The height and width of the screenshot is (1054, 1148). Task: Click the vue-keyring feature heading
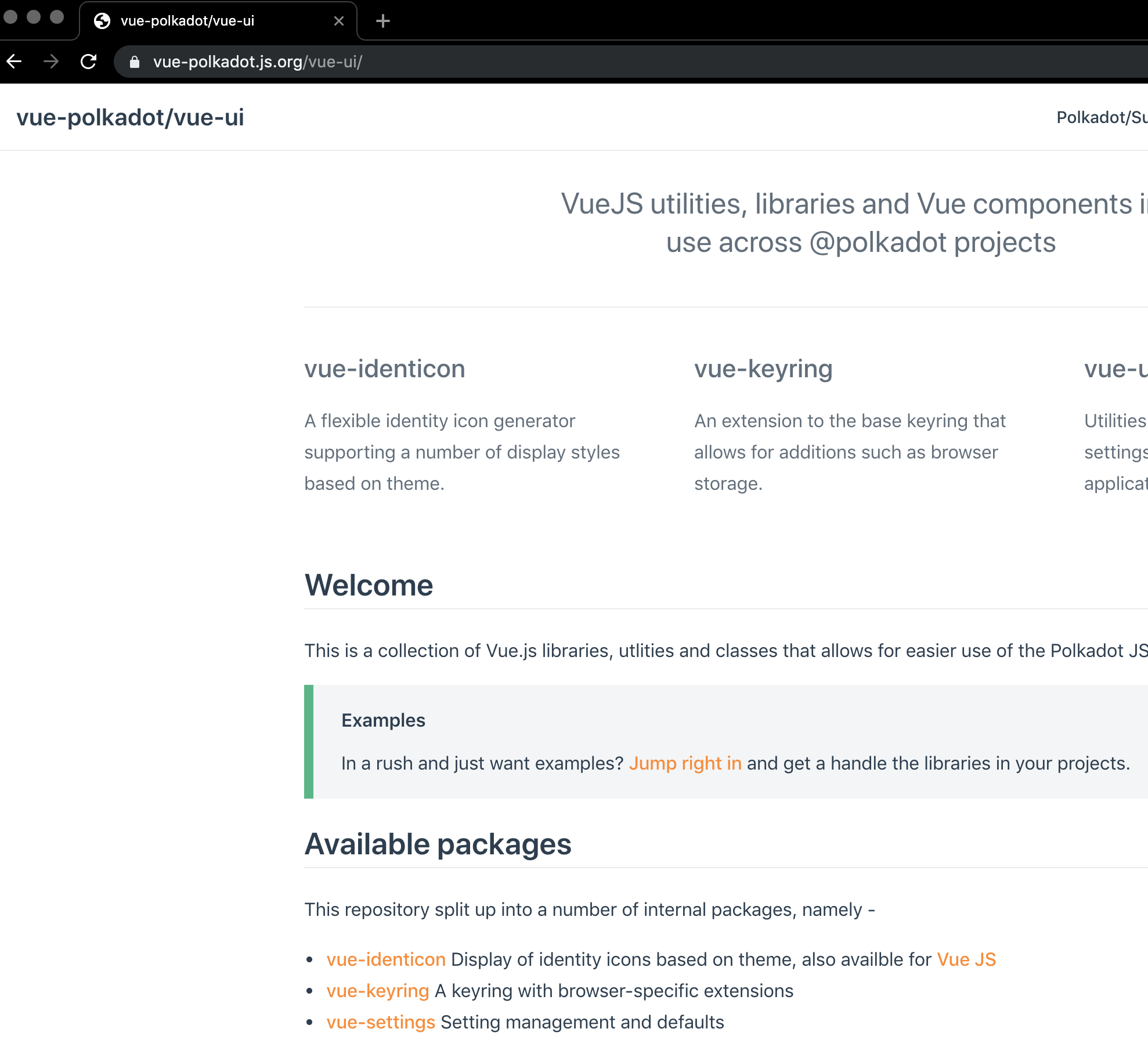pos(763,369)
